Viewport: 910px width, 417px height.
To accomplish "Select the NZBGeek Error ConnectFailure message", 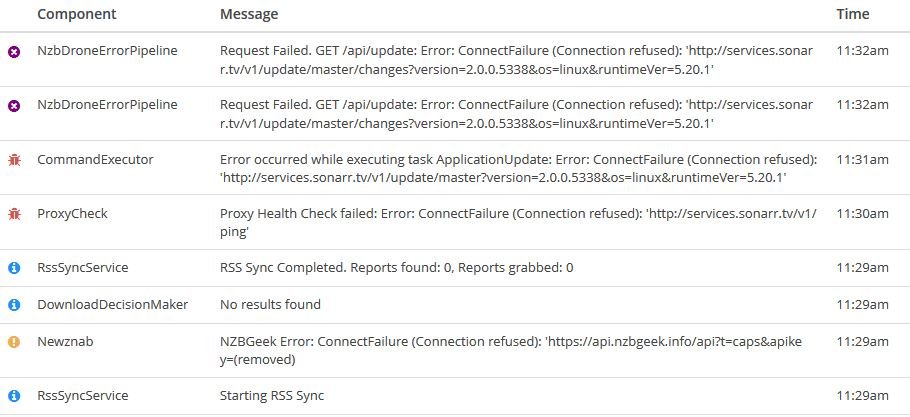I will pyautogui.click(x=511, y=351).
